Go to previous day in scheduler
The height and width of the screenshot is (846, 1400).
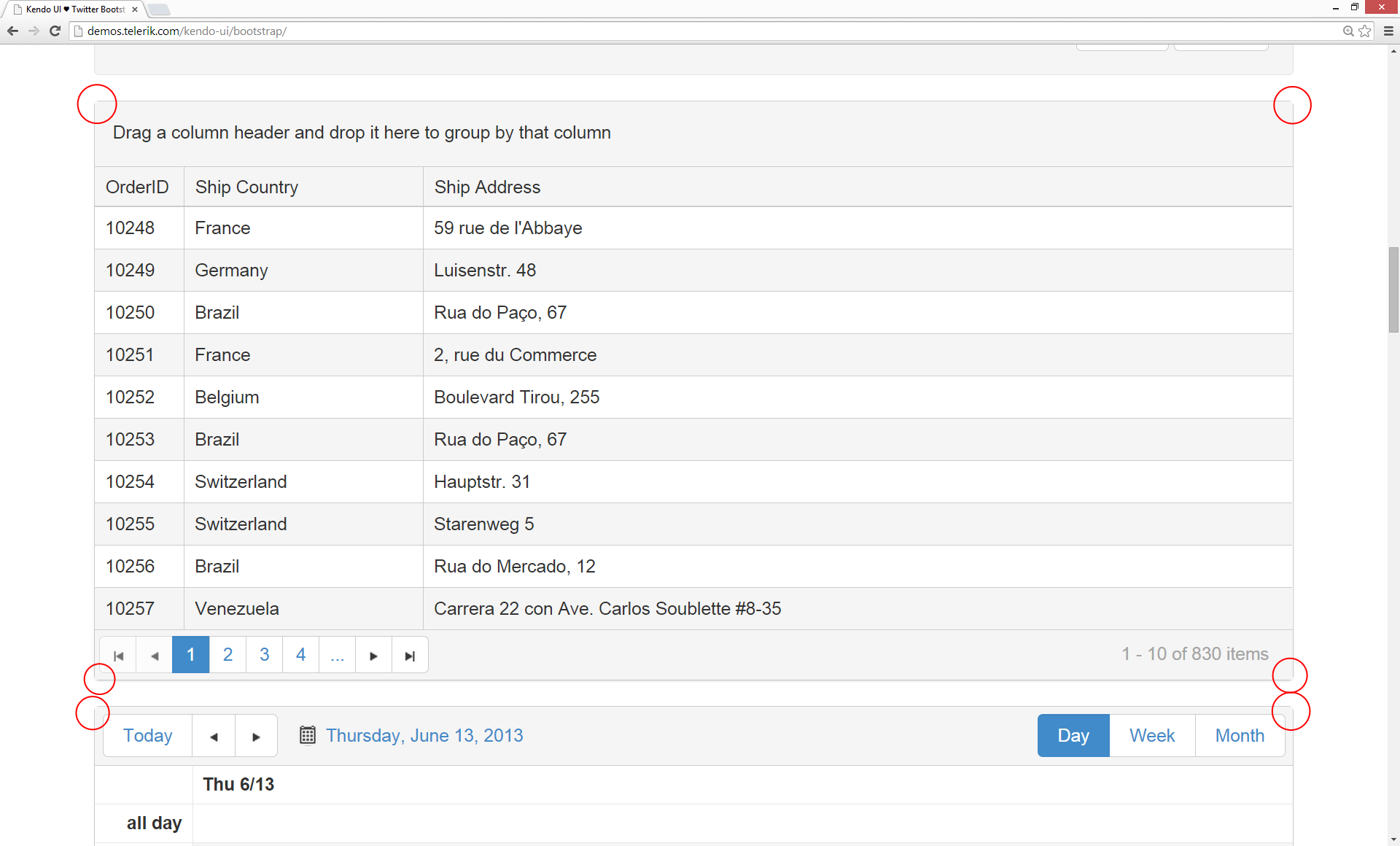tap(214, 737)
